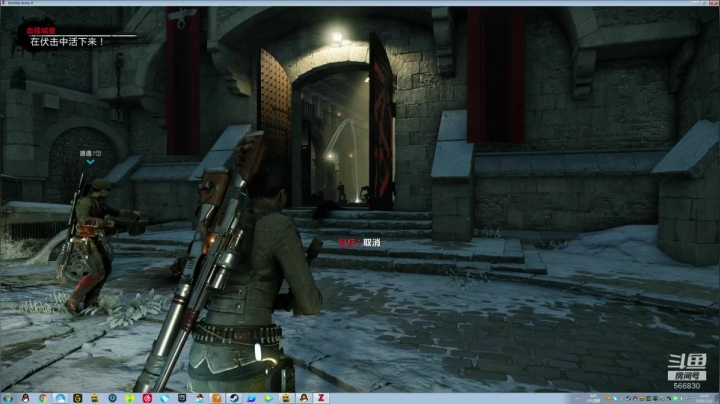Select the 取消 cancel prompt in game

pyautogui.click(x=371, y=242)
